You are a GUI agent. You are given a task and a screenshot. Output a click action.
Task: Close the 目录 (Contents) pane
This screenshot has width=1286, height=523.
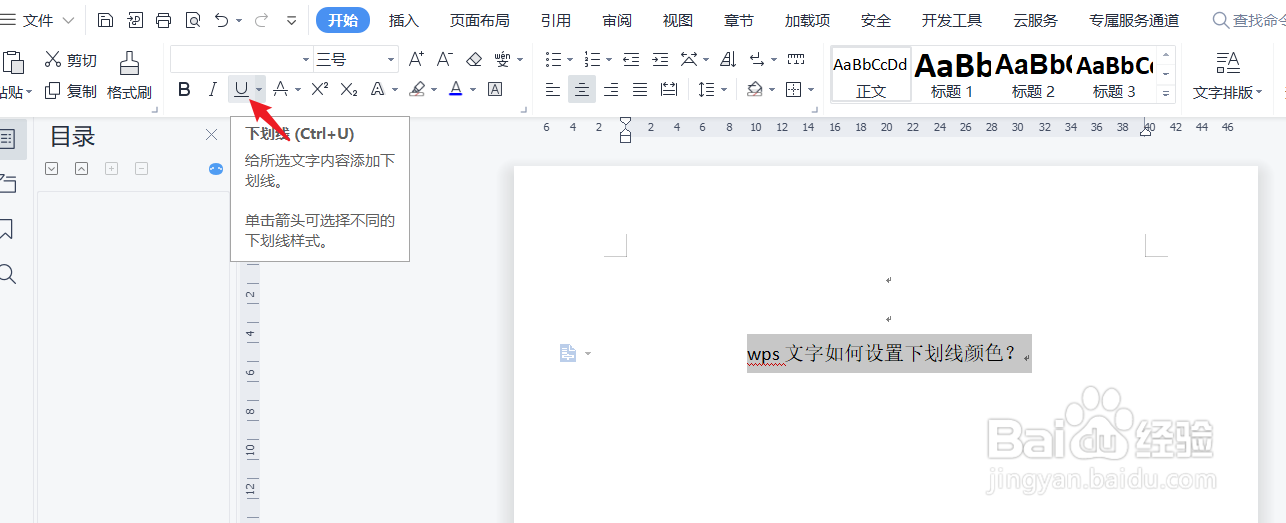211,135
